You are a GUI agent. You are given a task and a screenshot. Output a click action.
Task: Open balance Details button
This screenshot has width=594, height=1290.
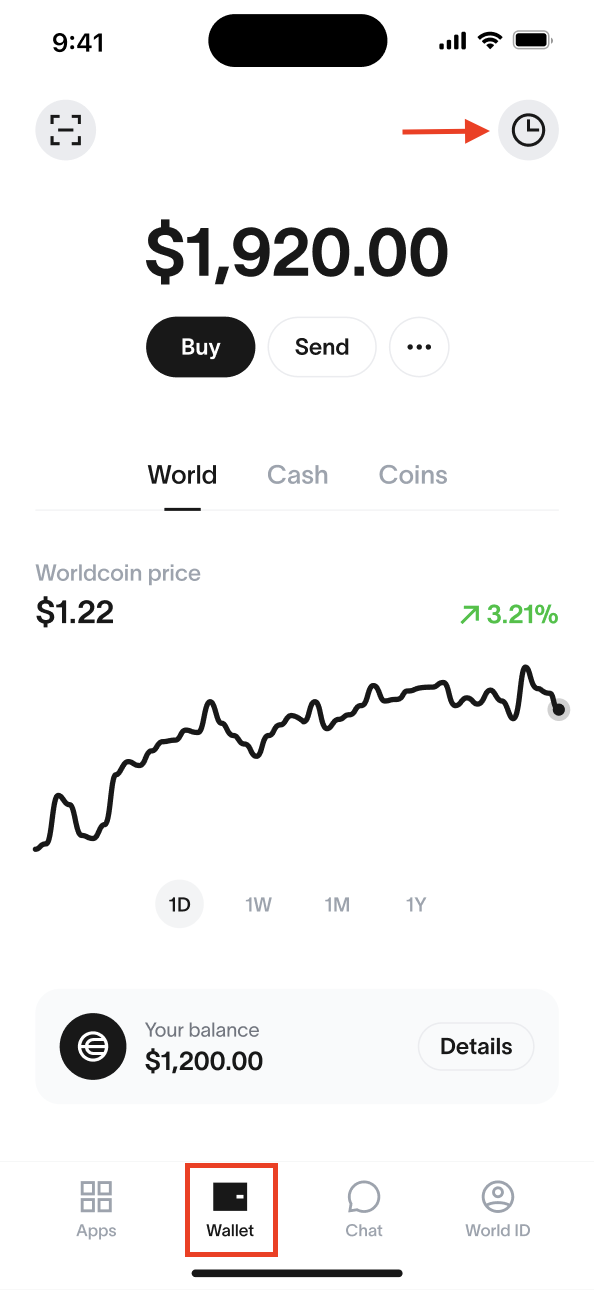[x=476, y=1047]
